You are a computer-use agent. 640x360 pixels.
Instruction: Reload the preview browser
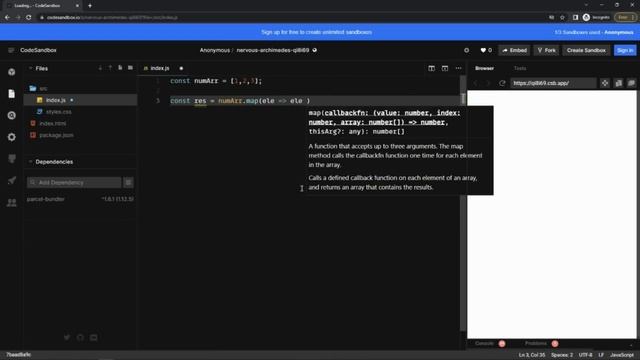point(502,83)
